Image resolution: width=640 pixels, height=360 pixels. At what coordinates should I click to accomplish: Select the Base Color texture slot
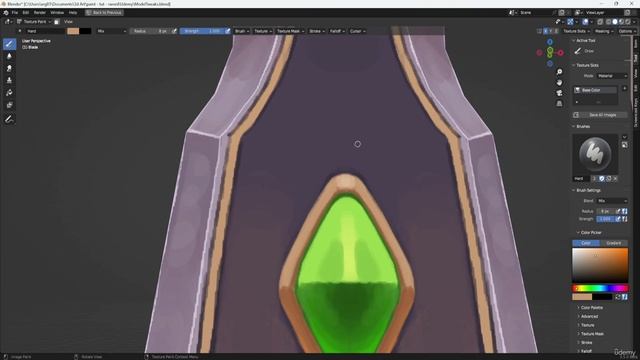[596, 90]
